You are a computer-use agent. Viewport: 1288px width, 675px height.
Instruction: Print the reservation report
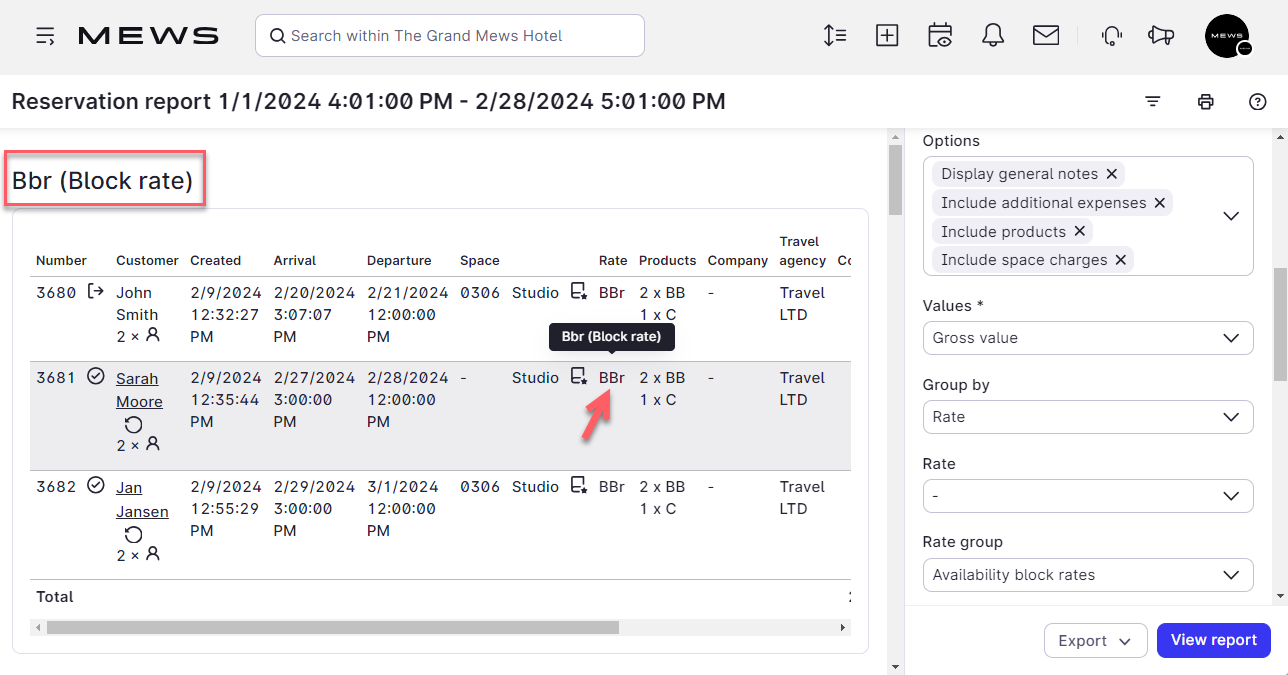(1206, 102)
